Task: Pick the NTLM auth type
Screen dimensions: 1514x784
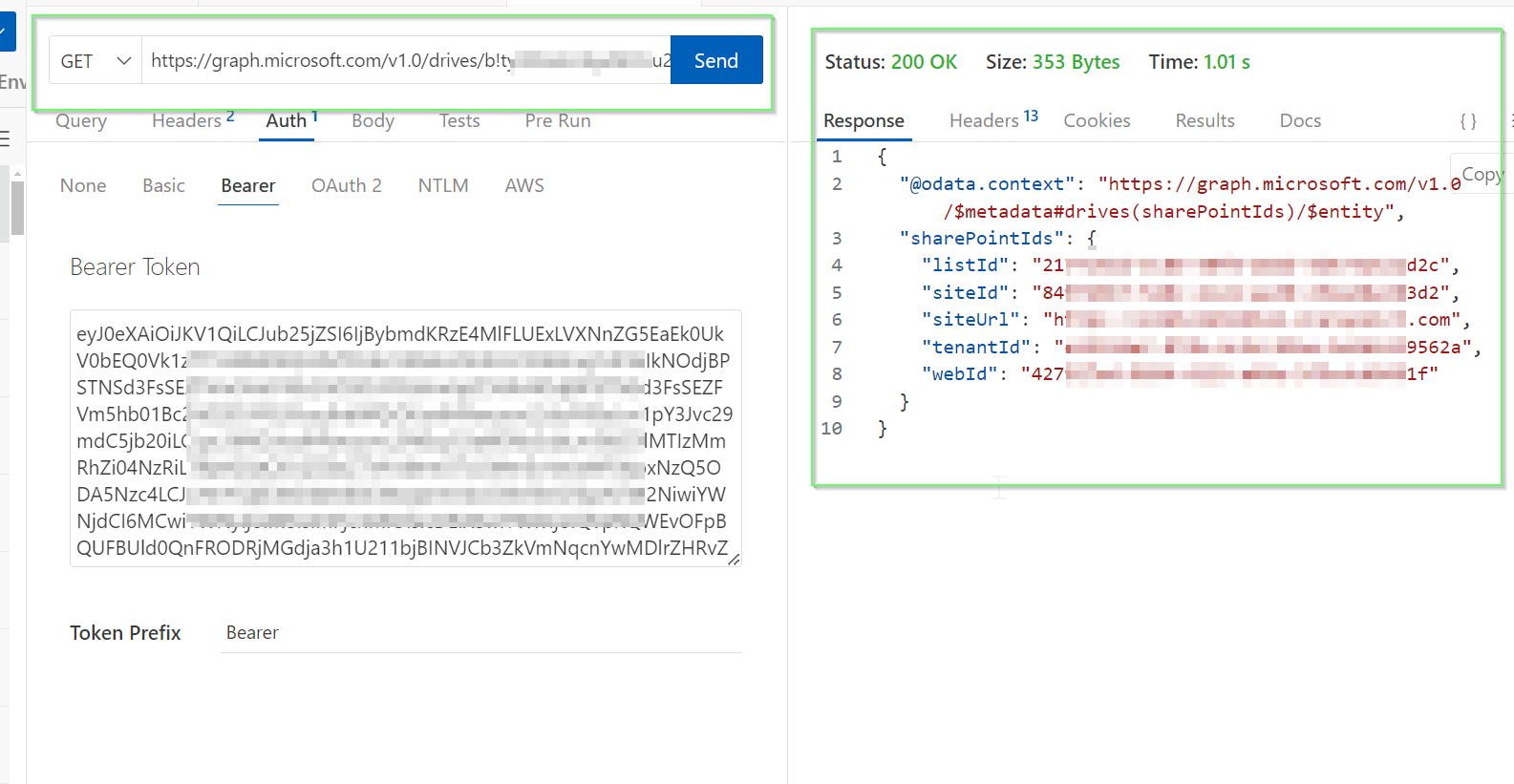Action: [443, 186]
